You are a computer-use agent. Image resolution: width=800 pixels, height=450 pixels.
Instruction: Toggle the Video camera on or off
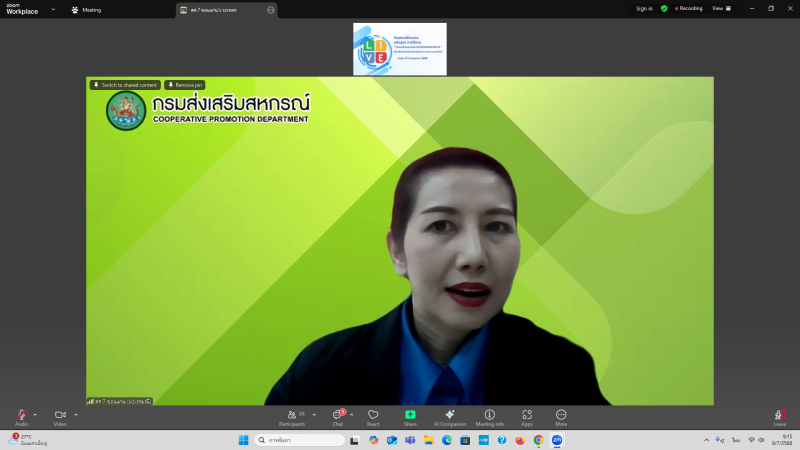click(60, 415)
